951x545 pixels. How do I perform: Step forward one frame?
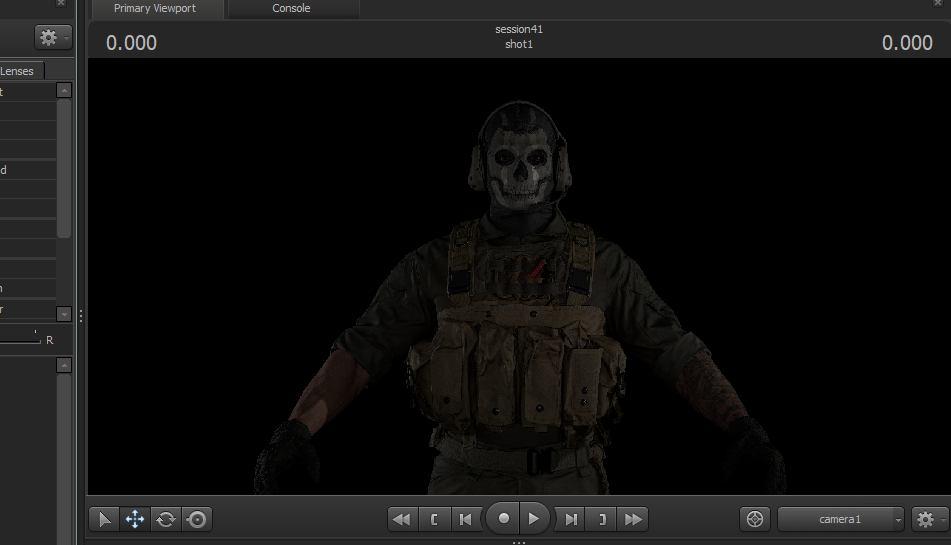pos(570,520)
